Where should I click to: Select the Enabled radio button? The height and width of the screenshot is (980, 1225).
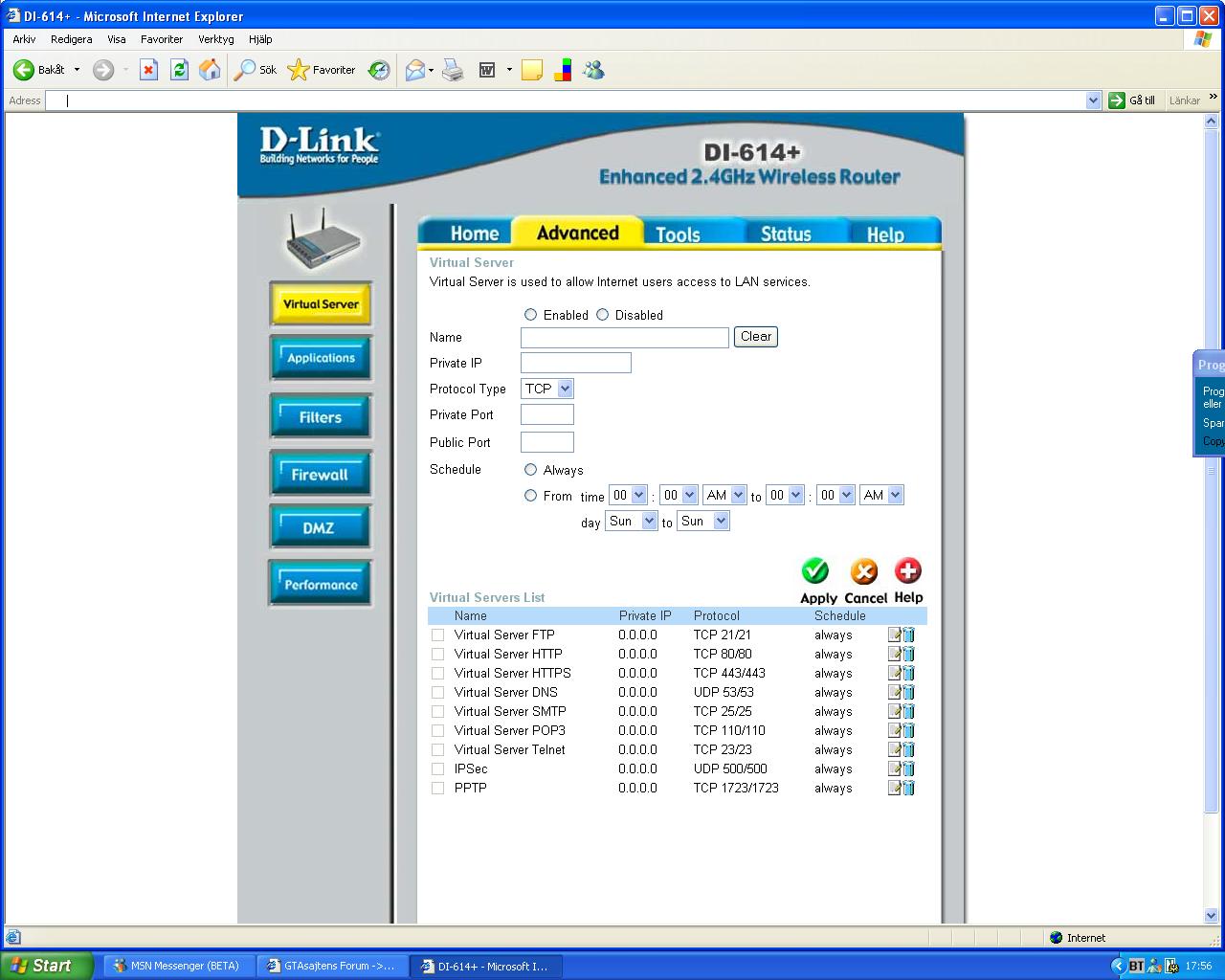pos(530,315)
